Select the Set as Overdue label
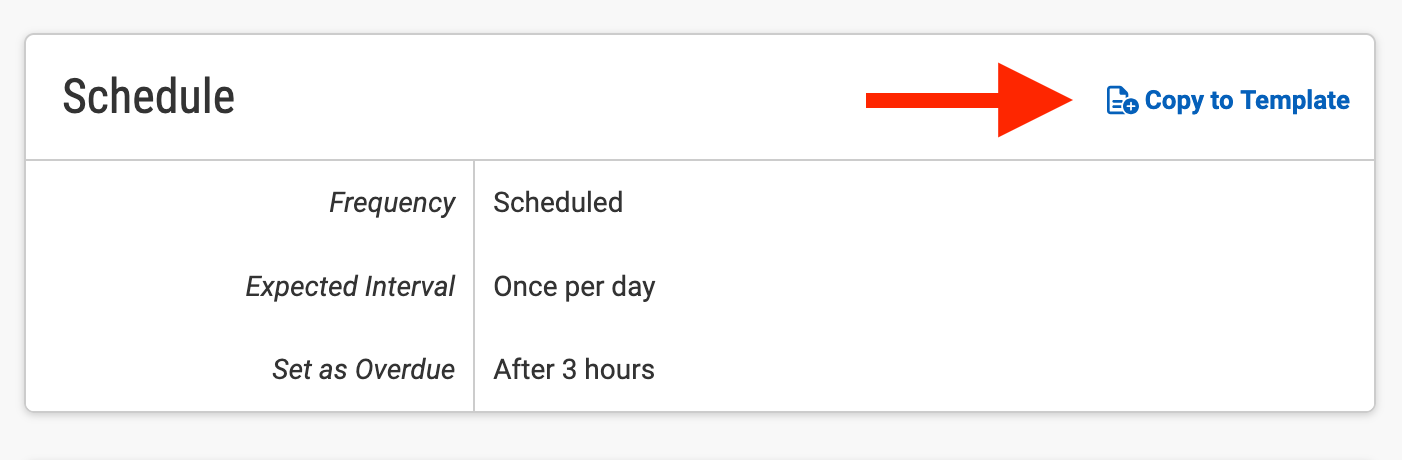The image size is (1402, 460). 363,370
